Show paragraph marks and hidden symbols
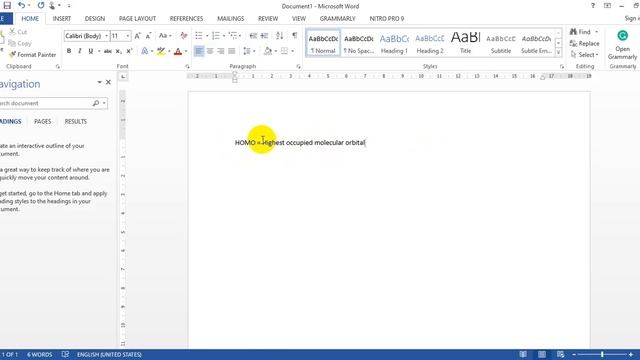This screenshot has width=640, height=360. 294,36
